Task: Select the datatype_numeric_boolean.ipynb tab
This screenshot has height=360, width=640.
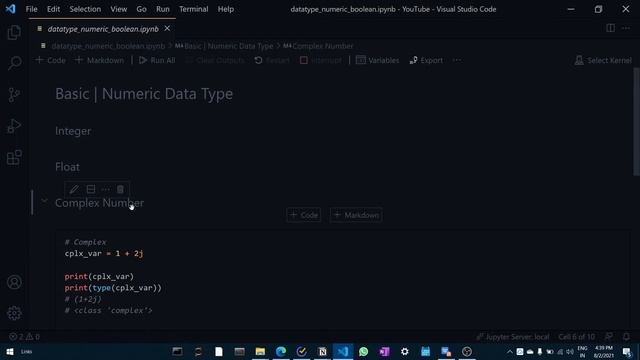Action: [103, 29]
